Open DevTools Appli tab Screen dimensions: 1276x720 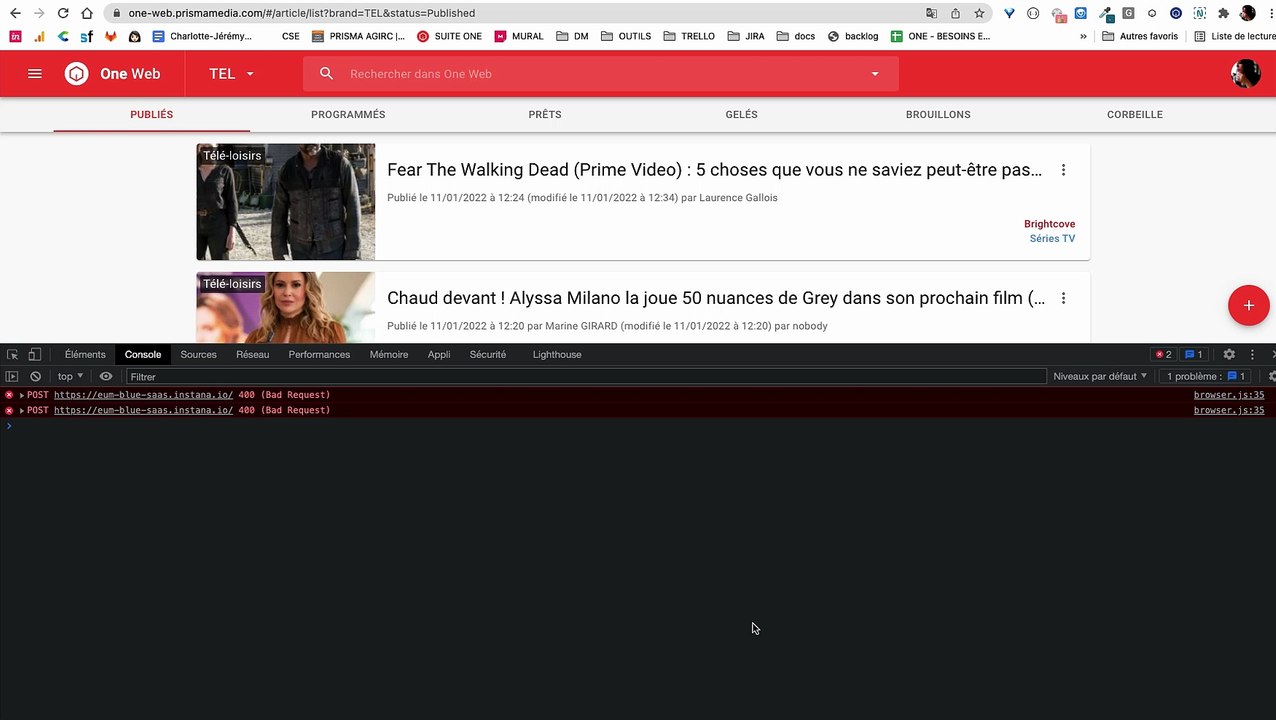coord(439,355)
